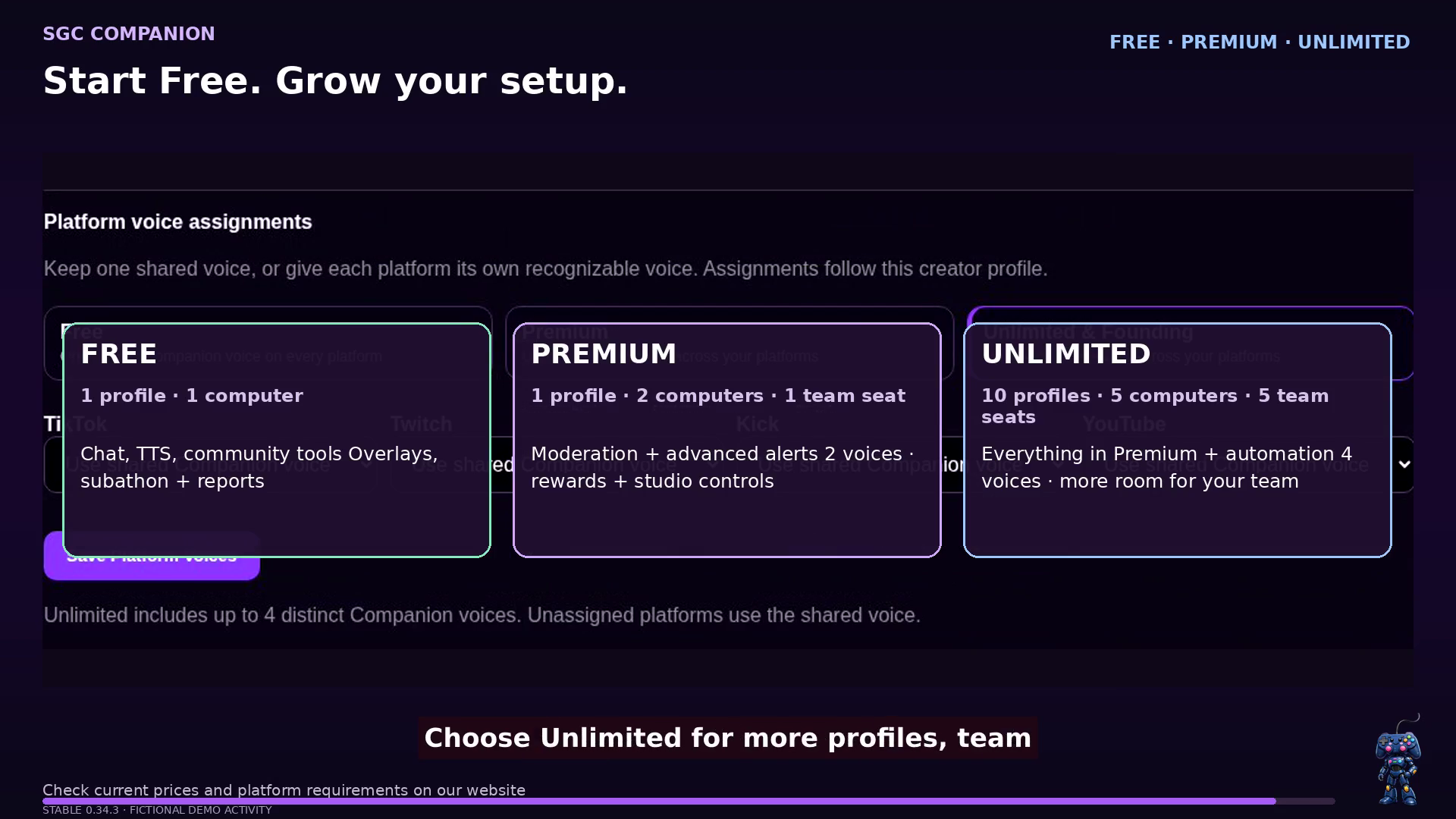The height and width of the screenshot is (819, 1456).
Task: Click the purple video progress bar
Action: pos(689,801)
